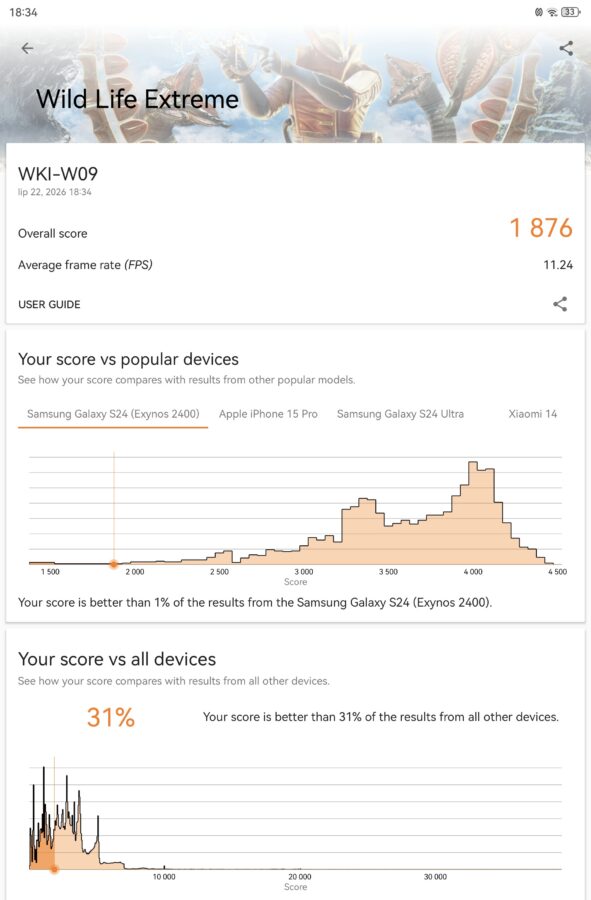The image size is (591, 900).
Task: Tap the Average frame rate (FPS) row
Action: pos(296,265)
